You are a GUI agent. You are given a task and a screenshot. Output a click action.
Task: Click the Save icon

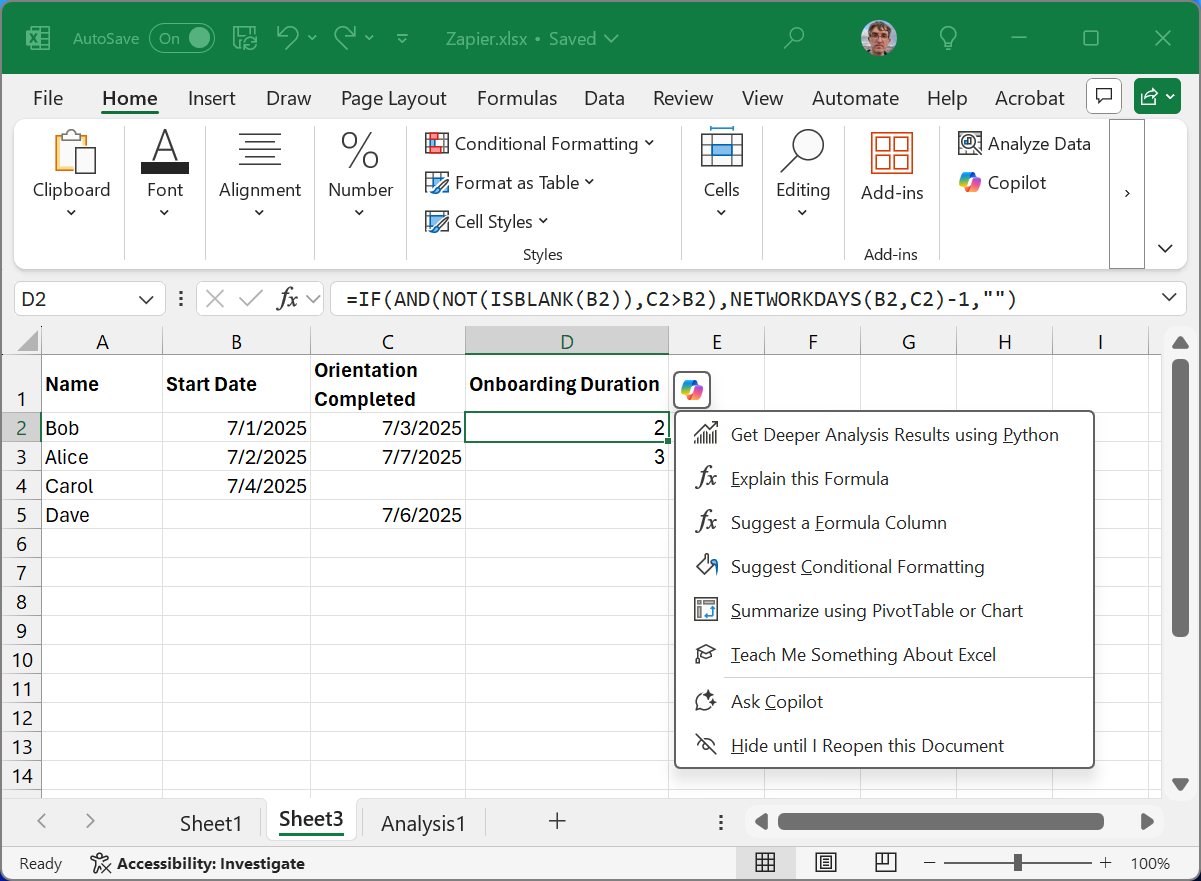point(243,38)
